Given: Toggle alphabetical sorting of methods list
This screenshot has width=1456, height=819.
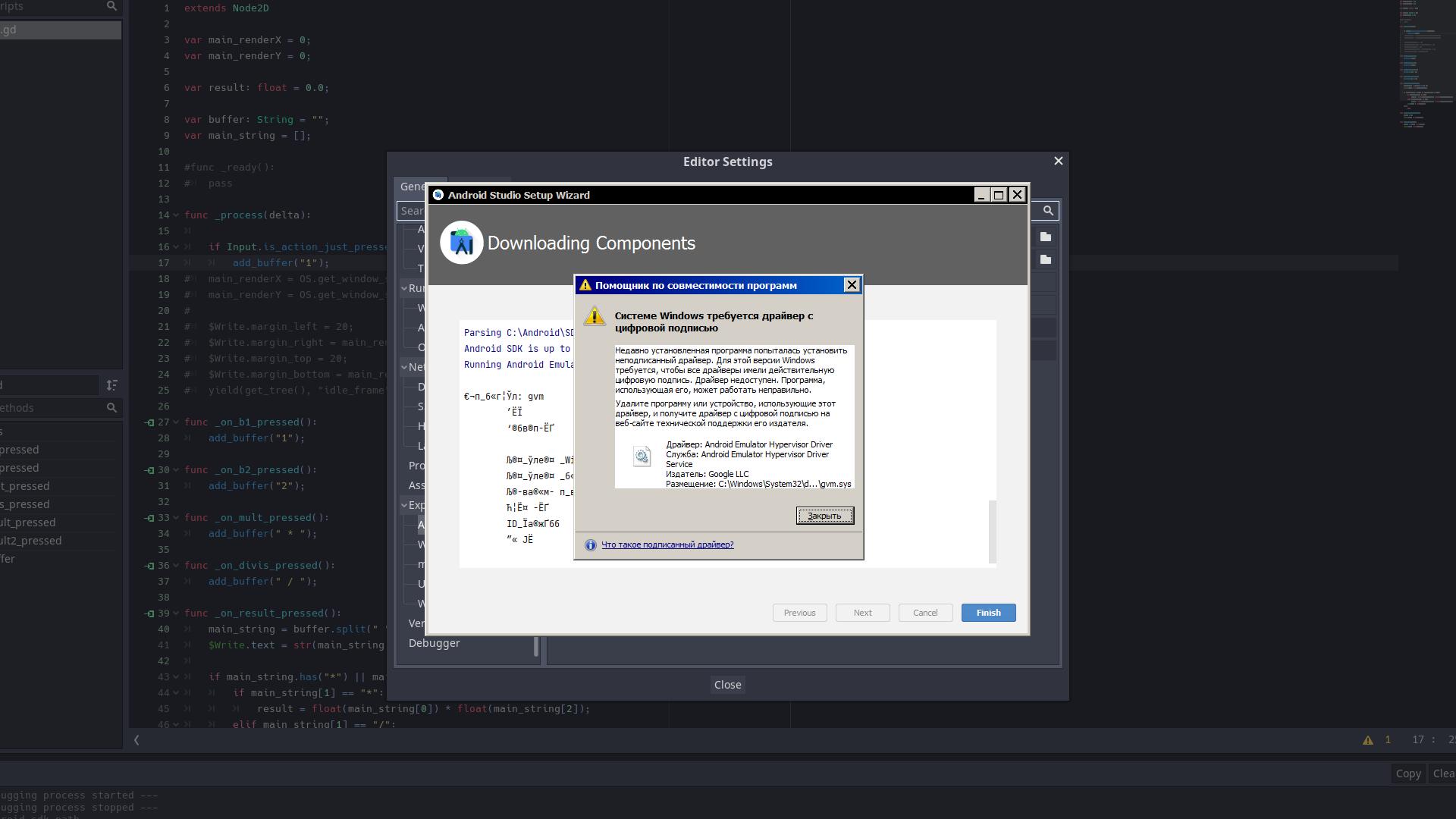Looking at the screenshot, I should coord(111,385).
